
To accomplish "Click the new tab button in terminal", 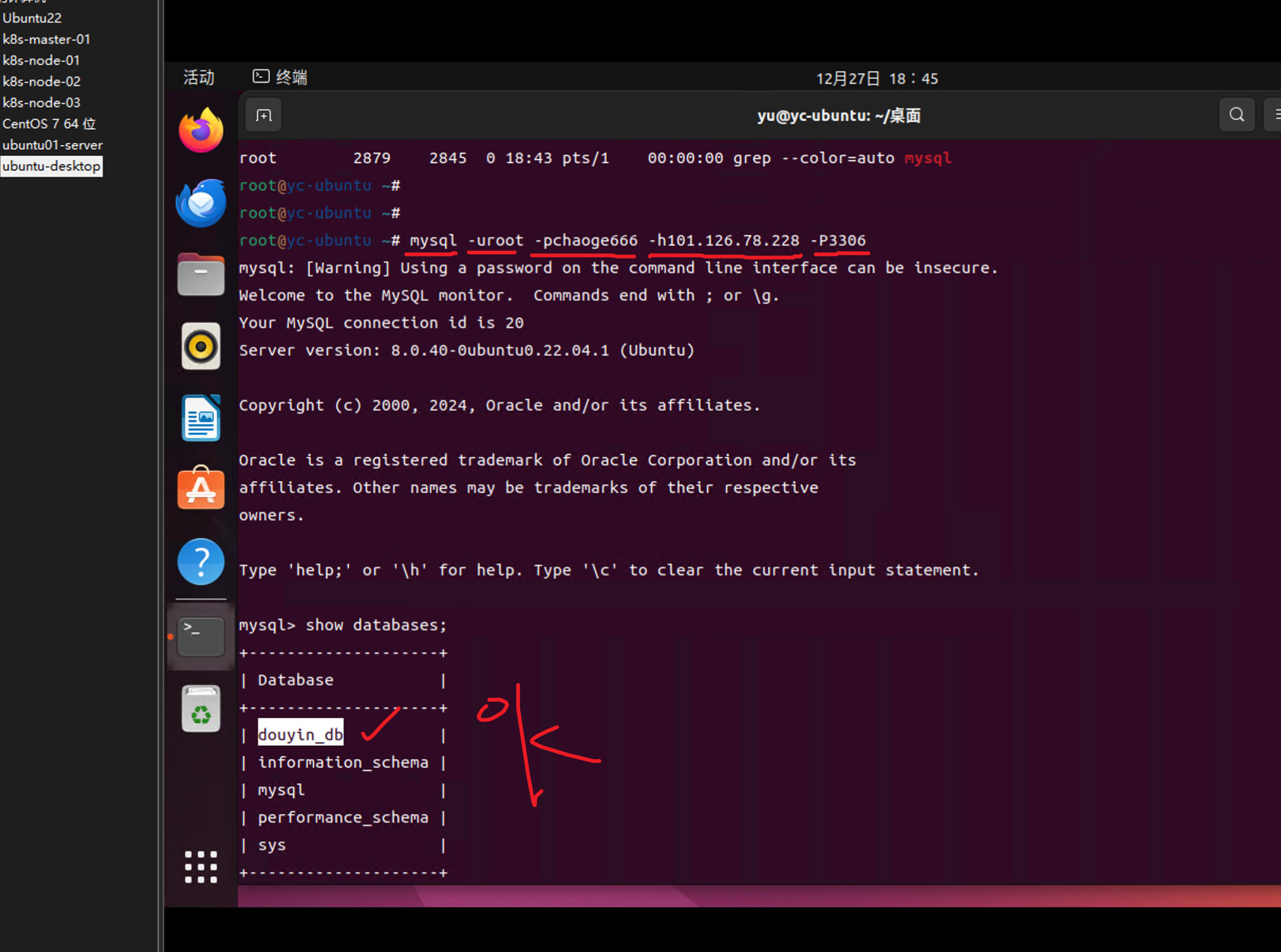I will pyautogui.click(x=264, y=116).
